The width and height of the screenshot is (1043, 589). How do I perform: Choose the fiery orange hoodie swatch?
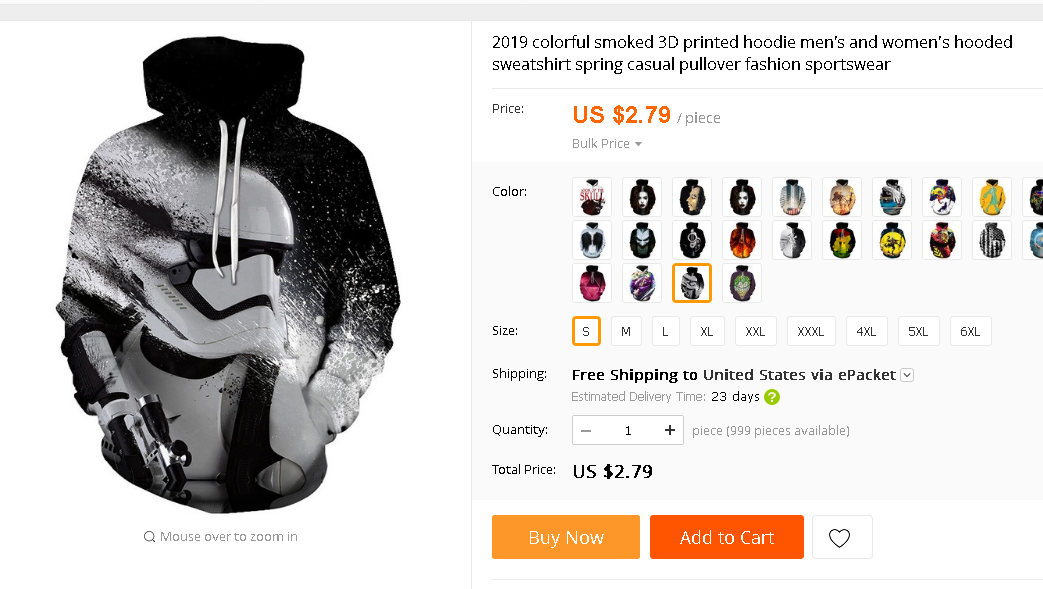(x=742, y=240)
